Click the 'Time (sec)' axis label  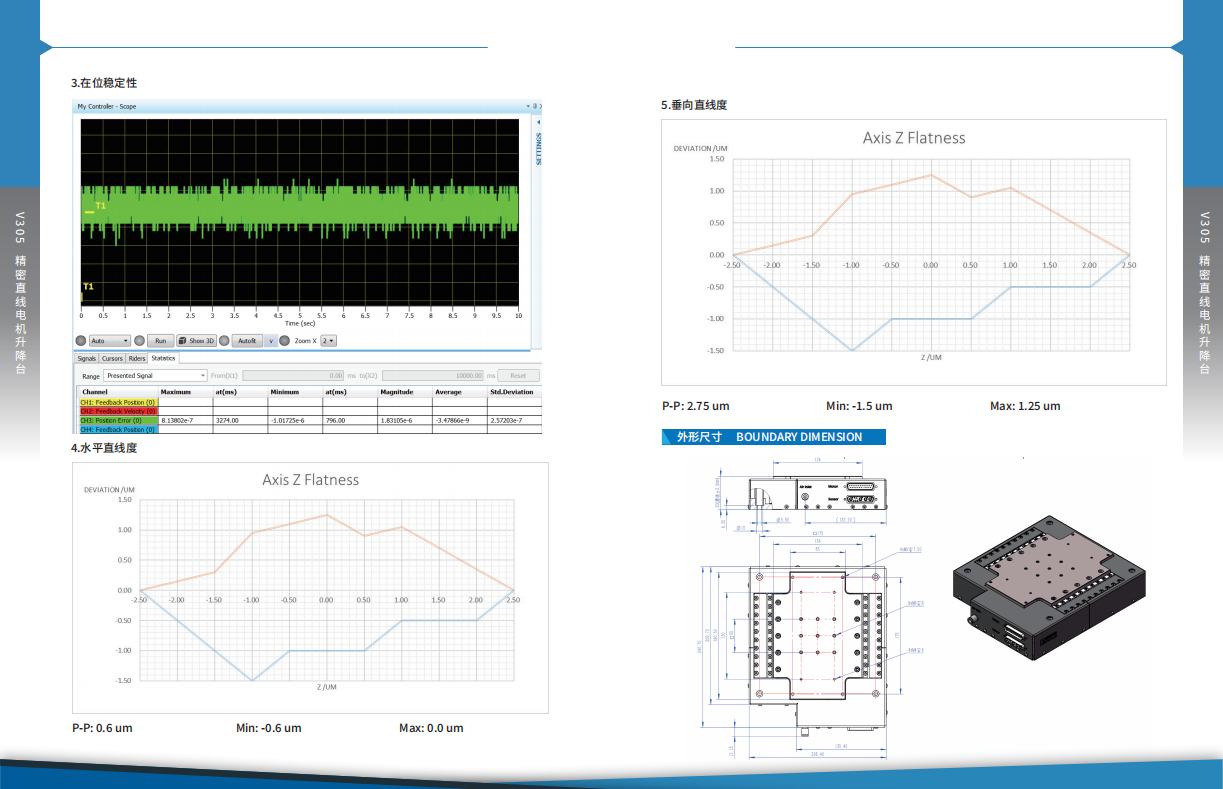[x=300, y=323]
